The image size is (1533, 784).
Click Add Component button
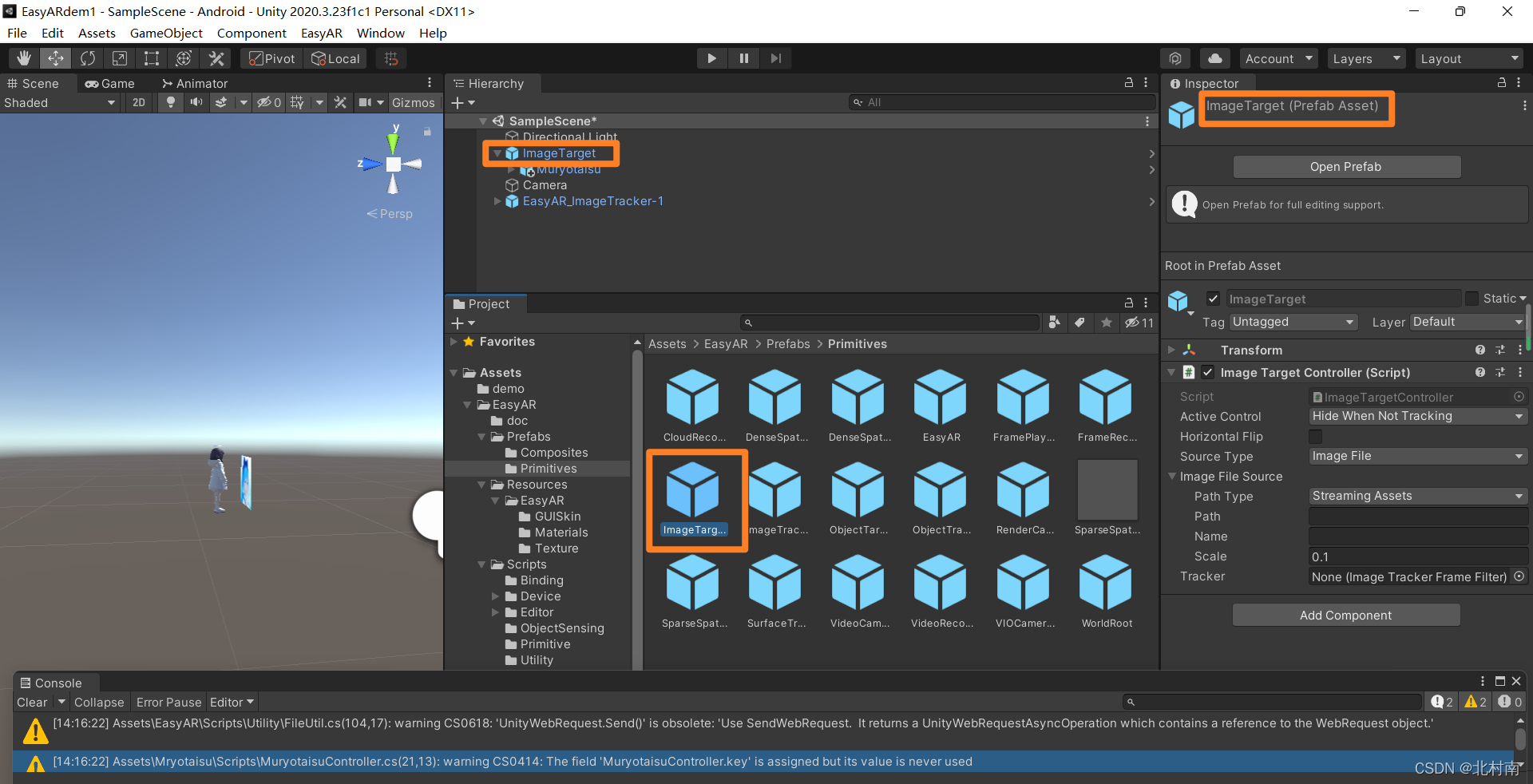point(1346,615)
